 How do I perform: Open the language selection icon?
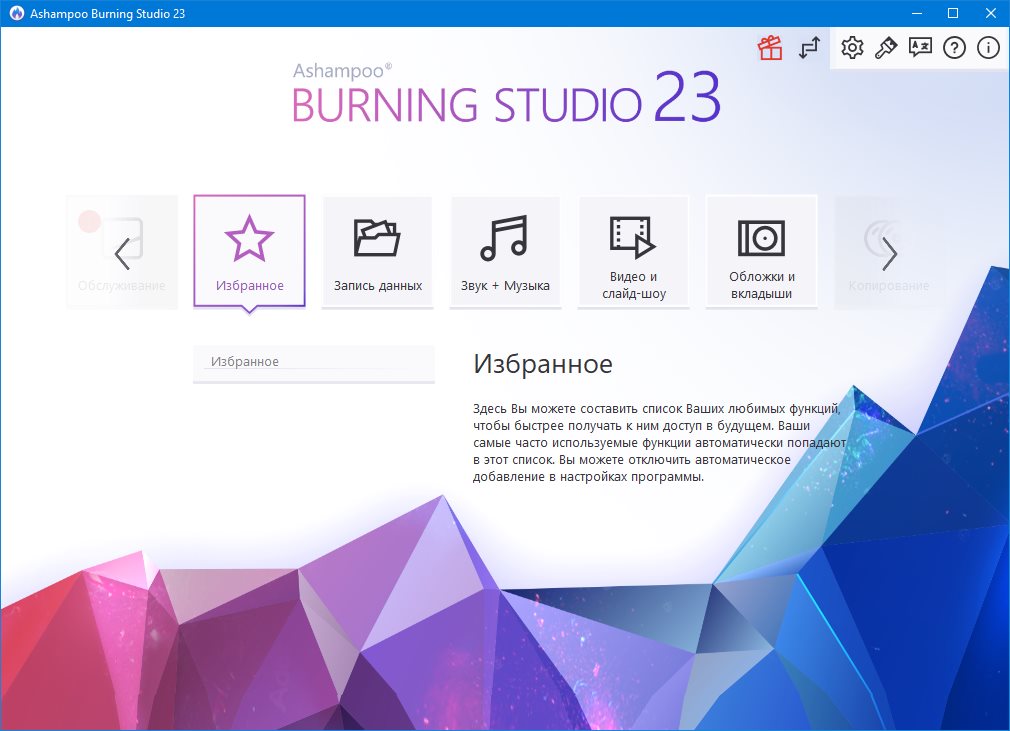click(x=920, y=48)
